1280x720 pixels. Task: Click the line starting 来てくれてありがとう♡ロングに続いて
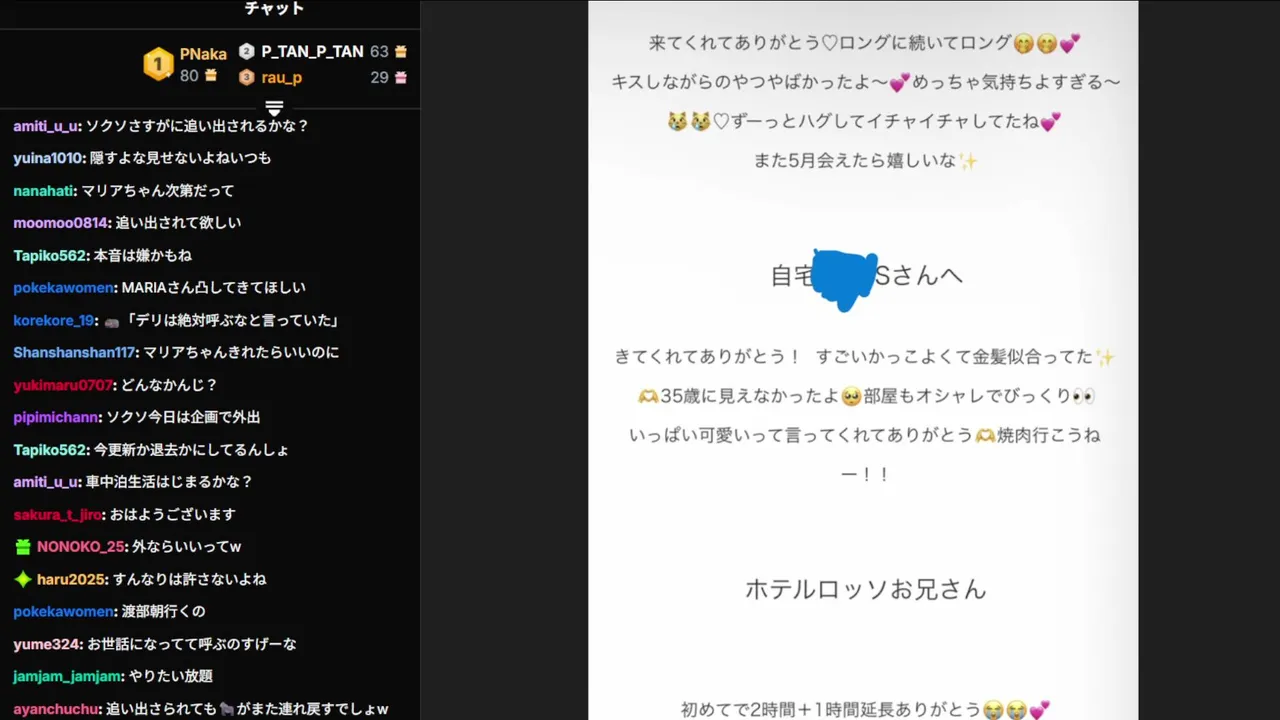tap(865, 43)
